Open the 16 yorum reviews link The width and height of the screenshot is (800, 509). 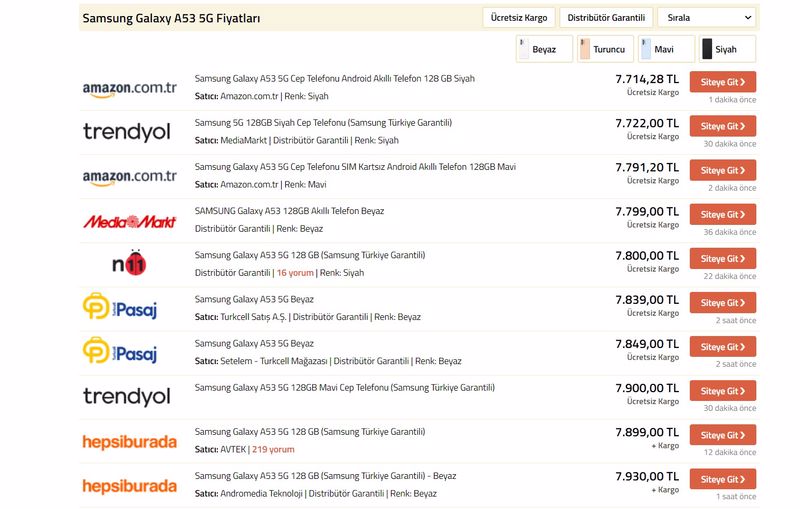295,273
